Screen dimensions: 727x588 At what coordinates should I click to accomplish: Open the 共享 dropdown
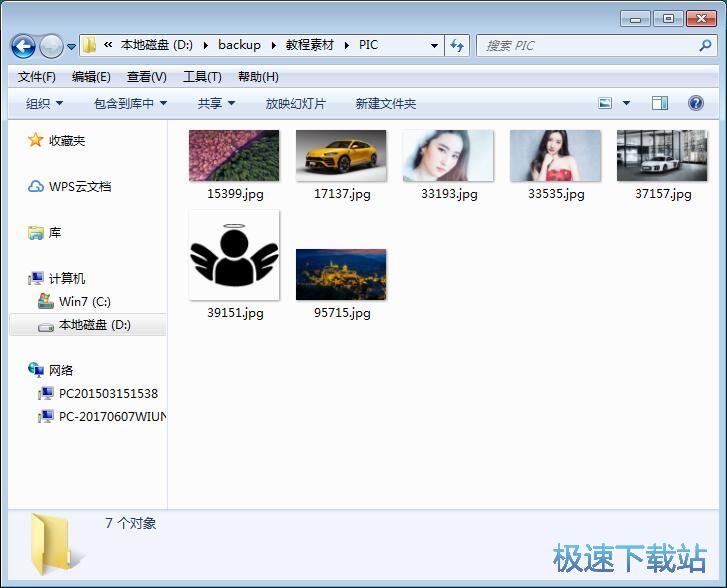pyautogui.click(x=216, y=103)
